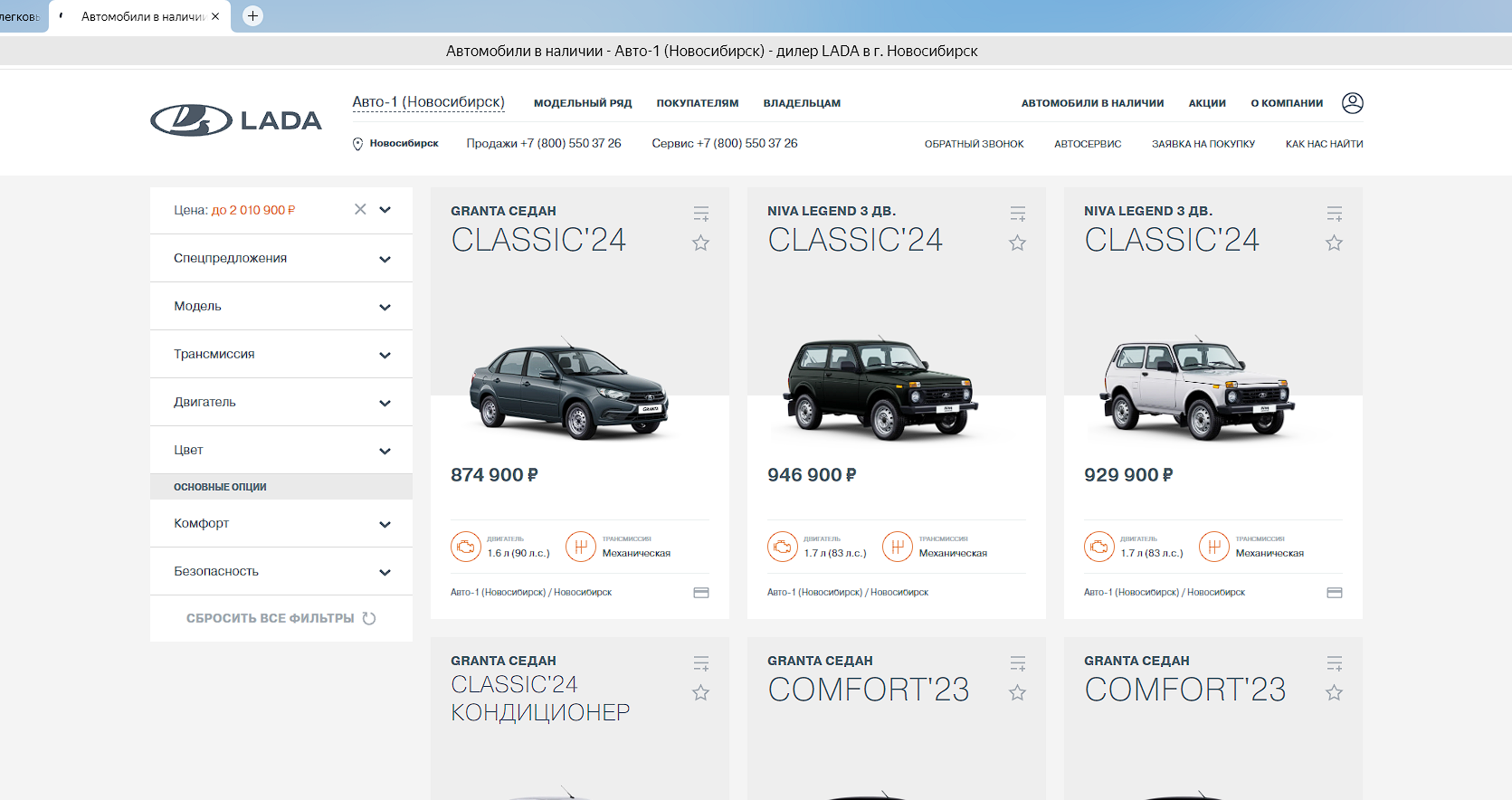Click the Сервис phone number
Screen dimensions: 1512x800
point(746,143)
